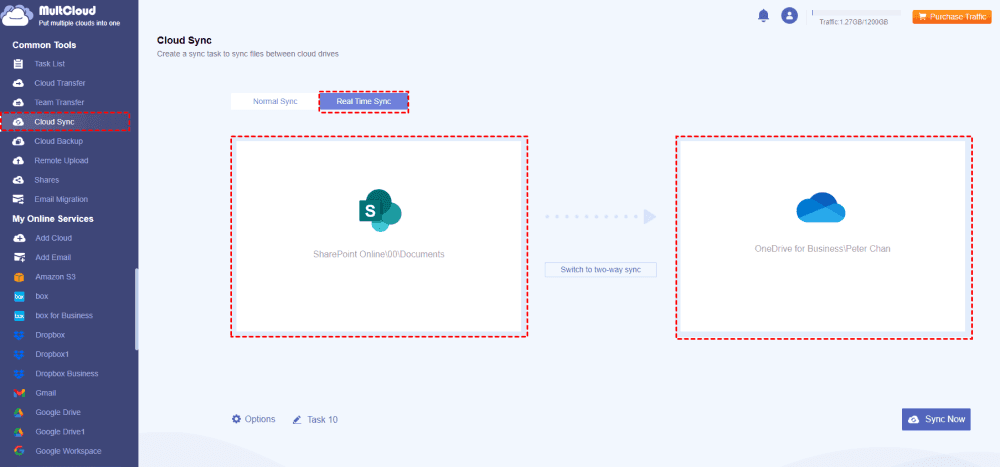Choose target box OneDrive for Business\Peter Chan
Screen dimensions: 1000x467
click(823, 236)
